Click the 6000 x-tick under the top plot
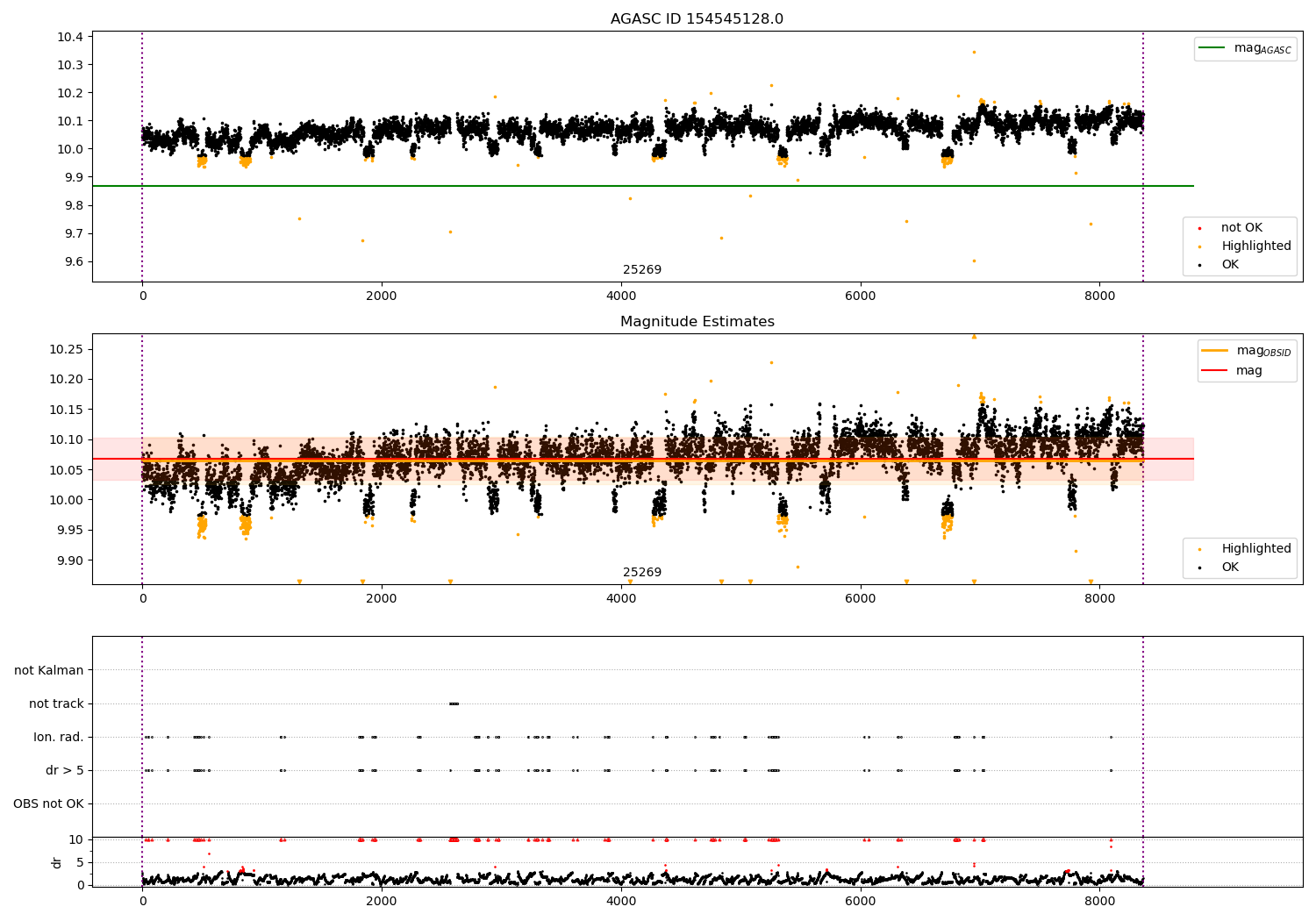The width and height of the screenshot is (1316, 921). point(861,296)
